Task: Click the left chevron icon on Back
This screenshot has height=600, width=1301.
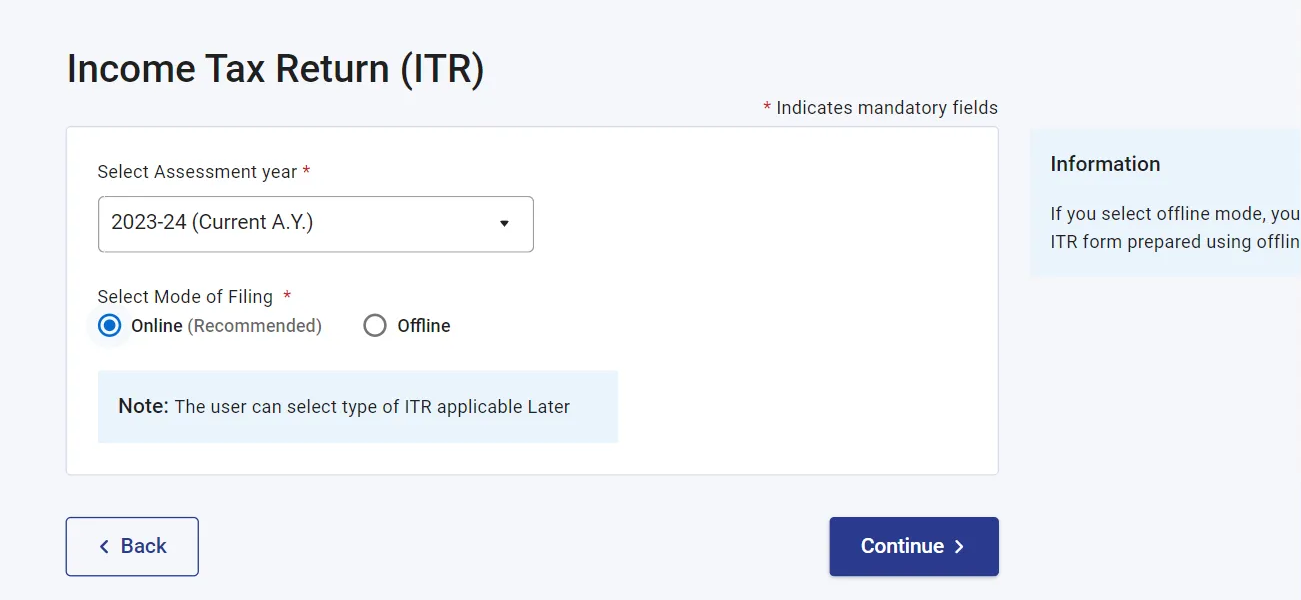Action: pyautogui.click(x=104, y=546)
